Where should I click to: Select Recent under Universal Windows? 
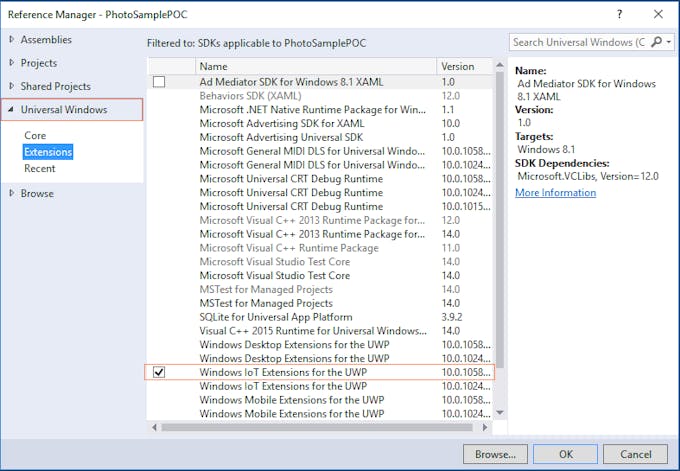click(x=39, y=168)
